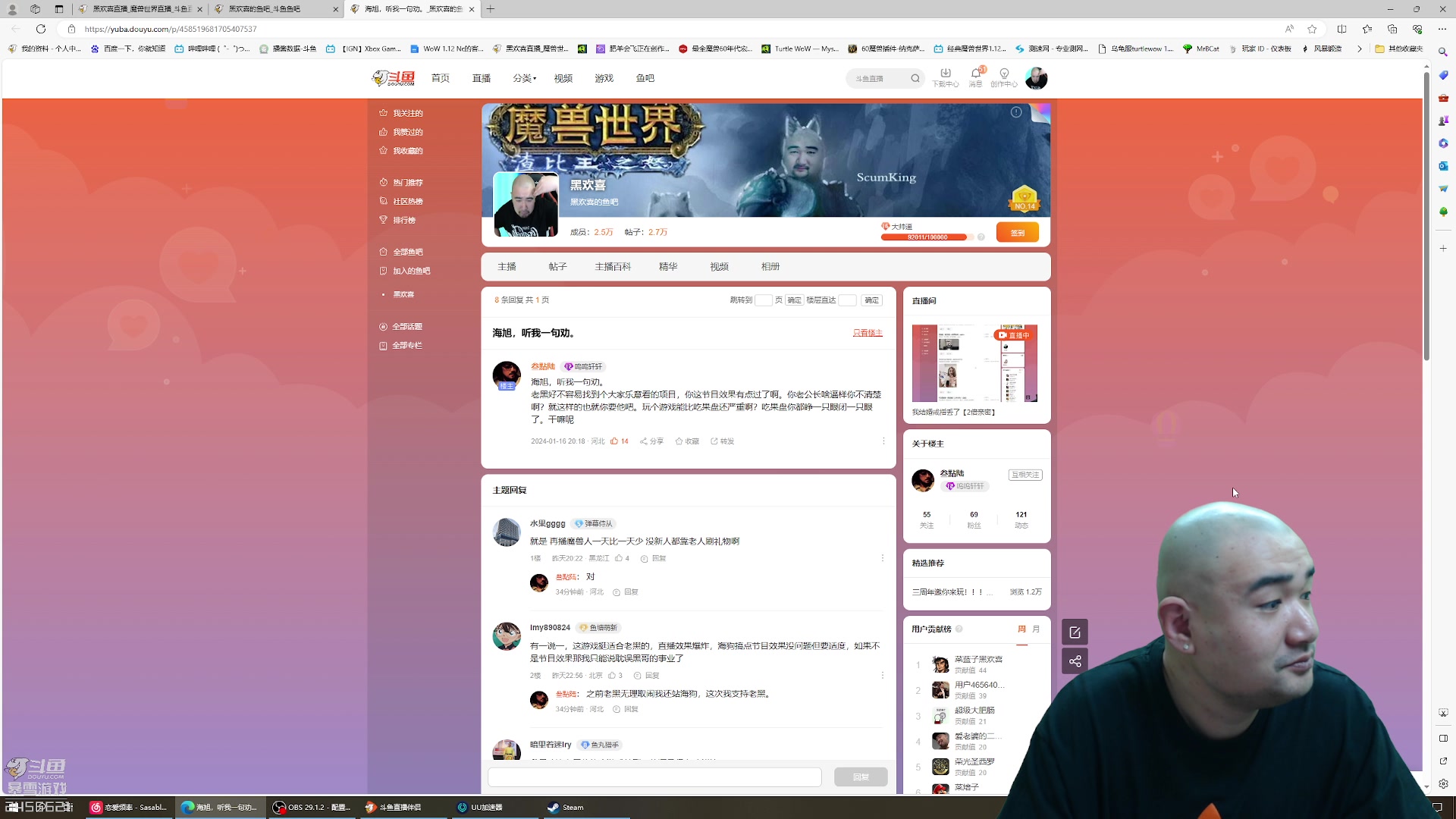Click the 分享 share icon under post

click(644, 441)
